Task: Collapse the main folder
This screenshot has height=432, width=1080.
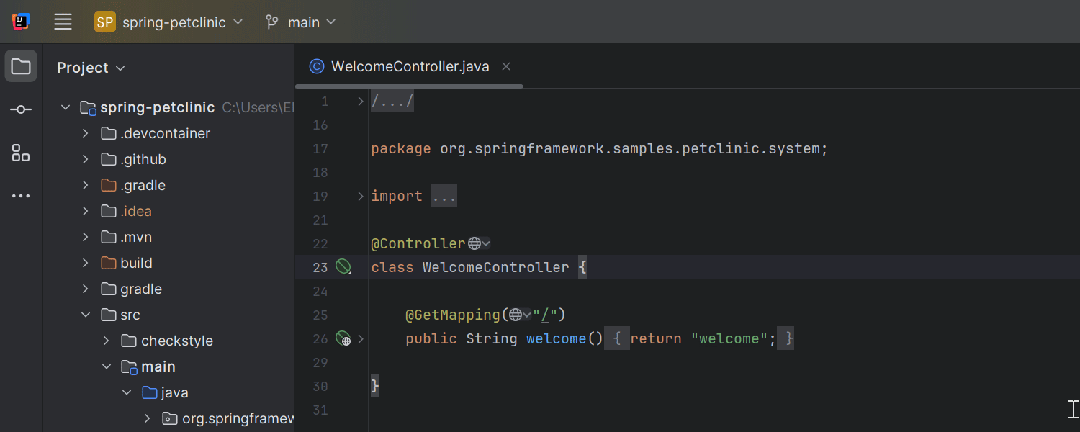Action: click(x=106, y=367)
